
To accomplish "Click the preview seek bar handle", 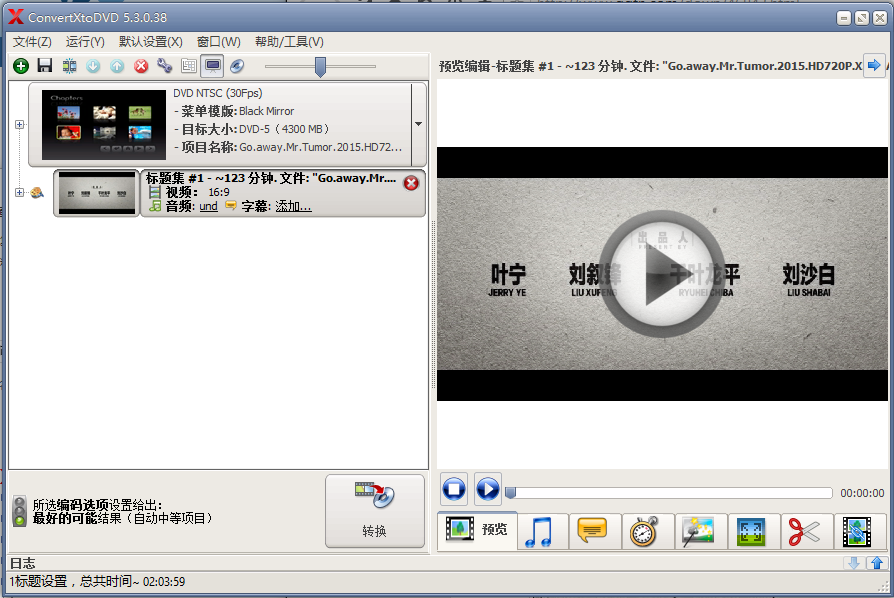I will coord(511,493).
